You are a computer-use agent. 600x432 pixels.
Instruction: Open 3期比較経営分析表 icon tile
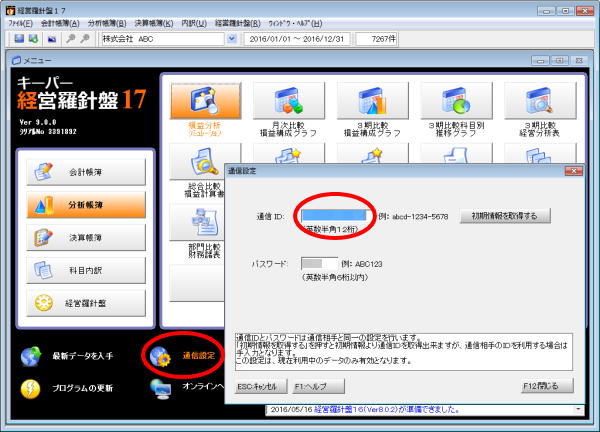pyautogui.click(x=540, y=101)
